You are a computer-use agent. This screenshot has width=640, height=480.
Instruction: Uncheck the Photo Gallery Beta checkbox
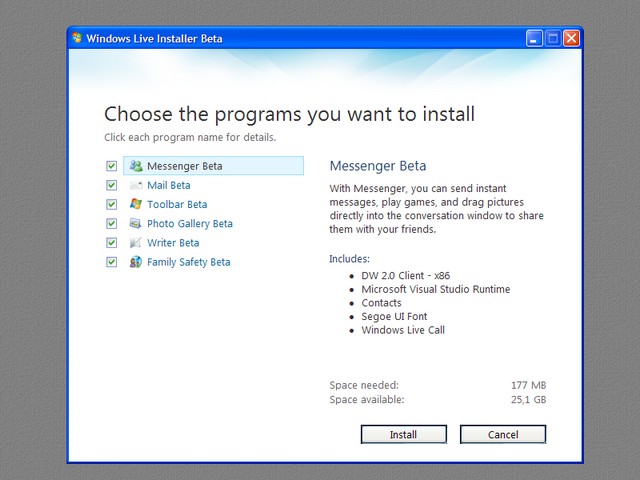coord(111,223)
